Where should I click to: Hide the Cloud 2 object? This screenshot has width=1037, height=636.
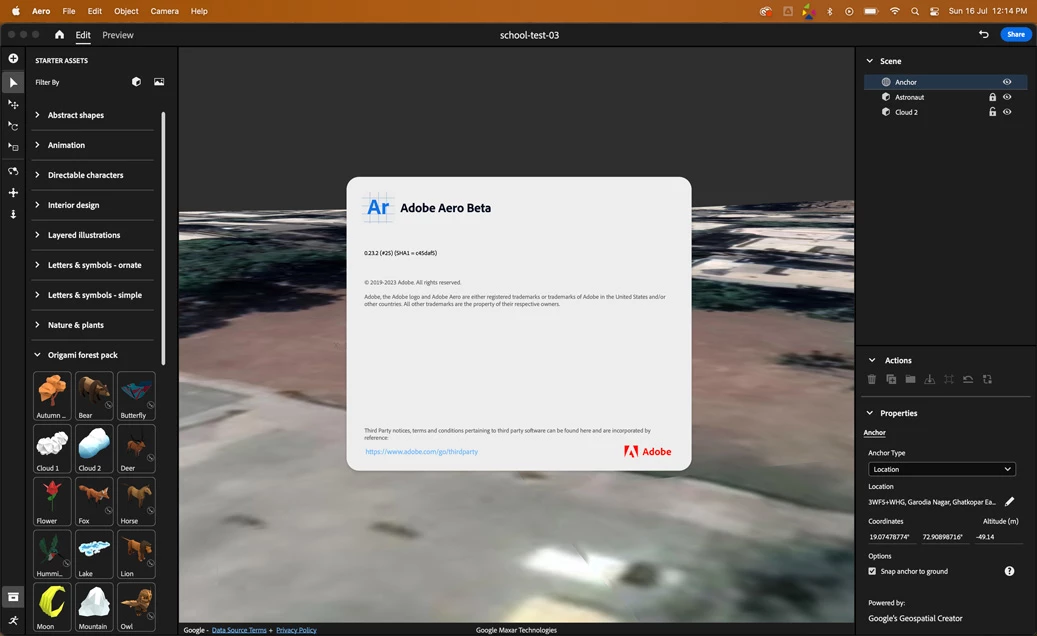(1007, 112)
